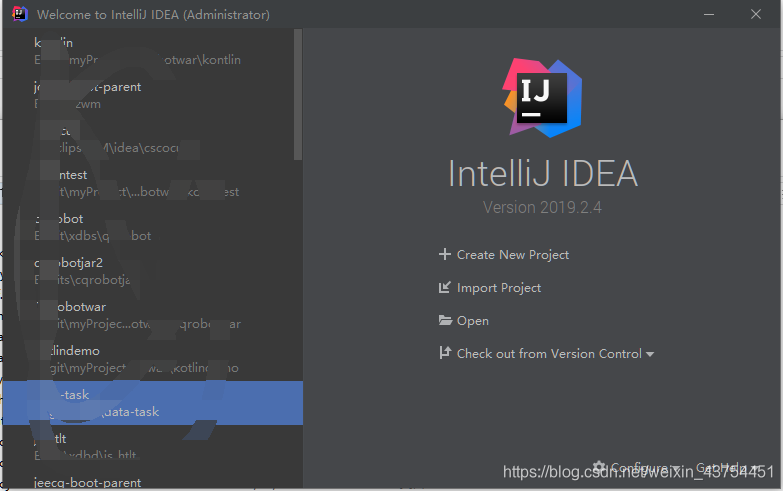Minimize the Welcome to IntelliJ IDEA window
Viewport: 783px width, 491px height.
pos(709,15)
